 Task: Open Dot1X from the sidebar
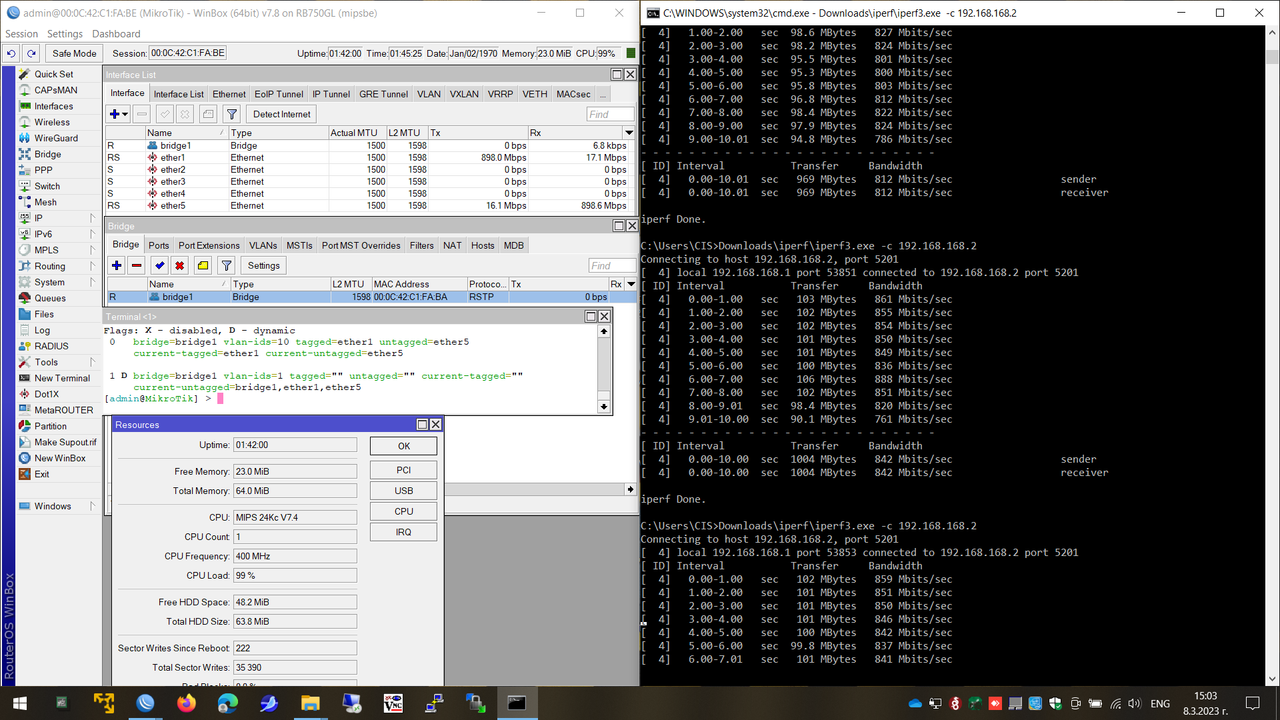tap(46, 394)
